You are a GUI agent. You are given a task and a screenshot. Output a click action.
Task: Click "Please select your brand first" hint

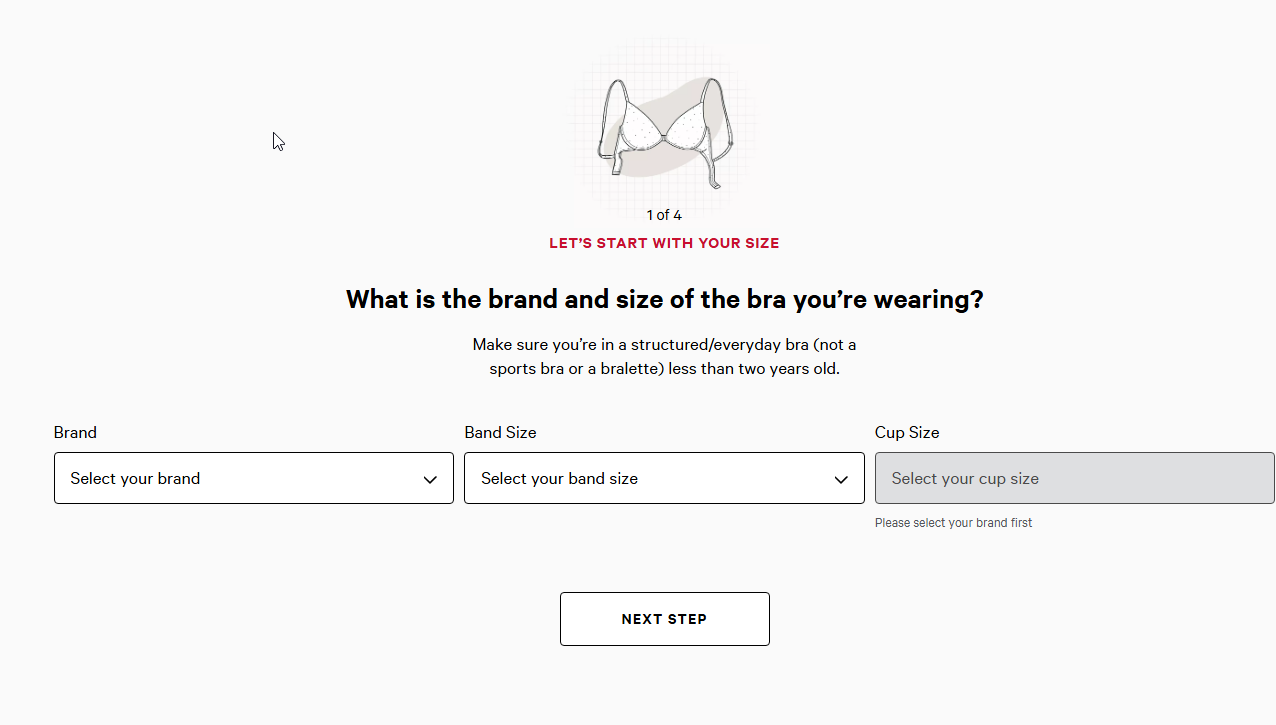point(953,523)
